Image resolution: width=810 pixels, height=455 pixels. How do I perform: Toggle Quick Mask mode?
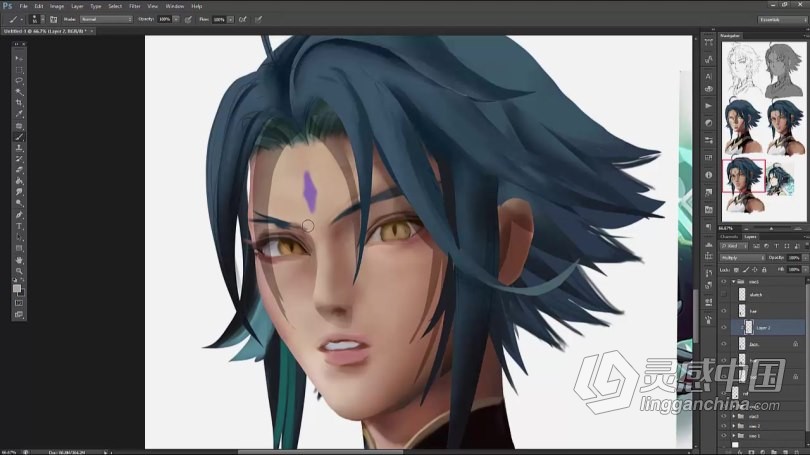click(x=19, y=303)
